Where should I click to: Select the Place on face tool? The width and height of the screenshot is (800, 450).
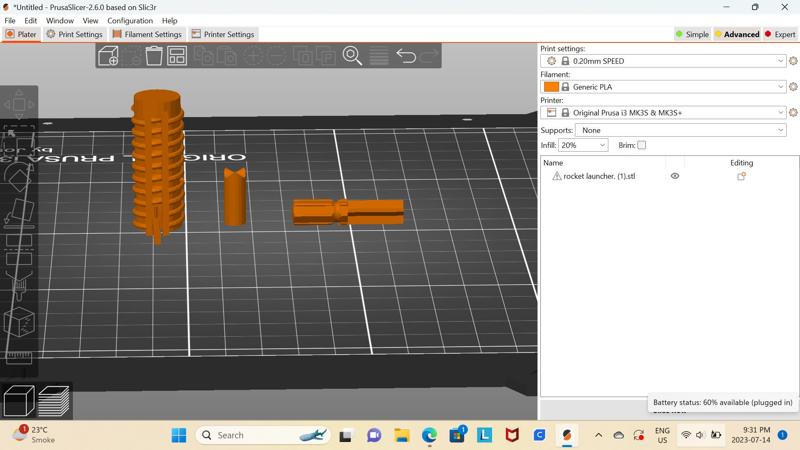(19, 213)
